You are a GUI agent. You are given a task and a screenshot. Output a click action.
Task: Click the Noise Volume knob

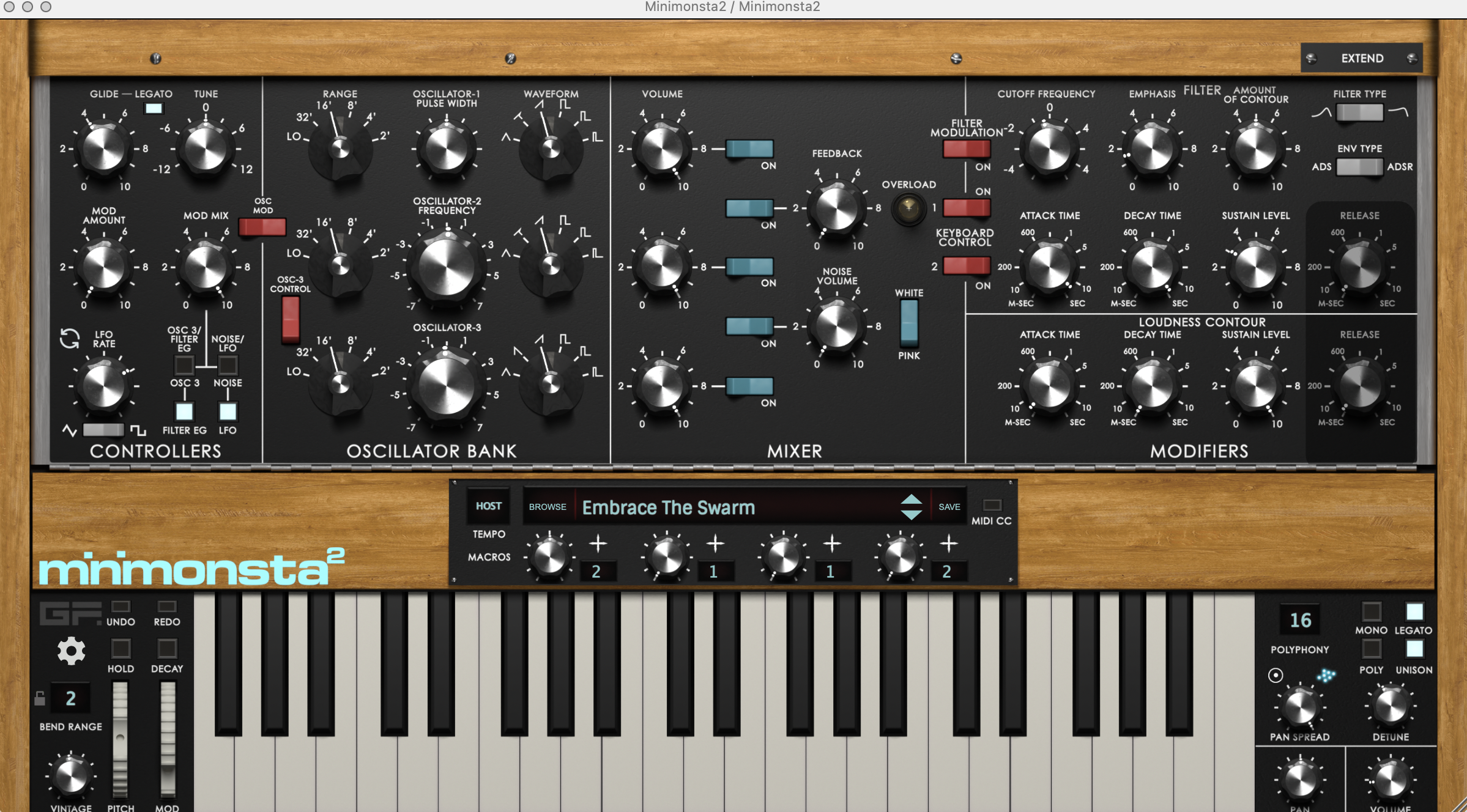click(837, 327)
